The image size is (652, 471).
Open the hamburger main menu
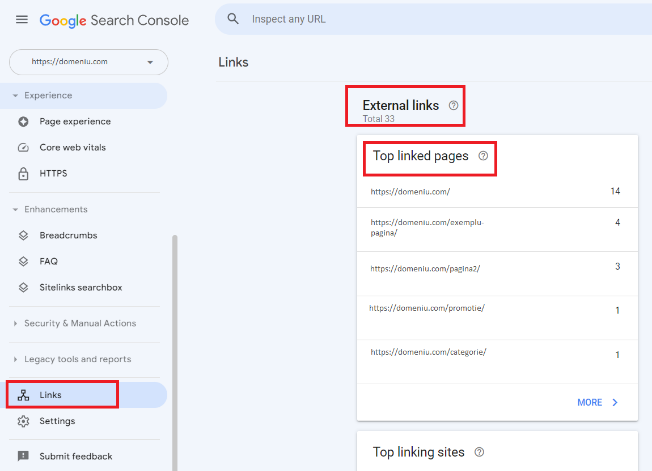tap(22, 20)
